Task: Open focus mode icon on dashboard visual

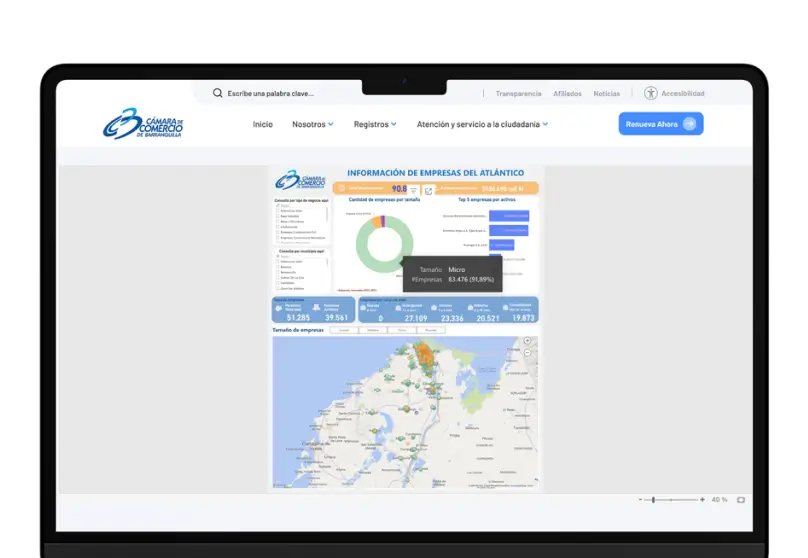Action: pyautogui.click(x=429, y=192)
